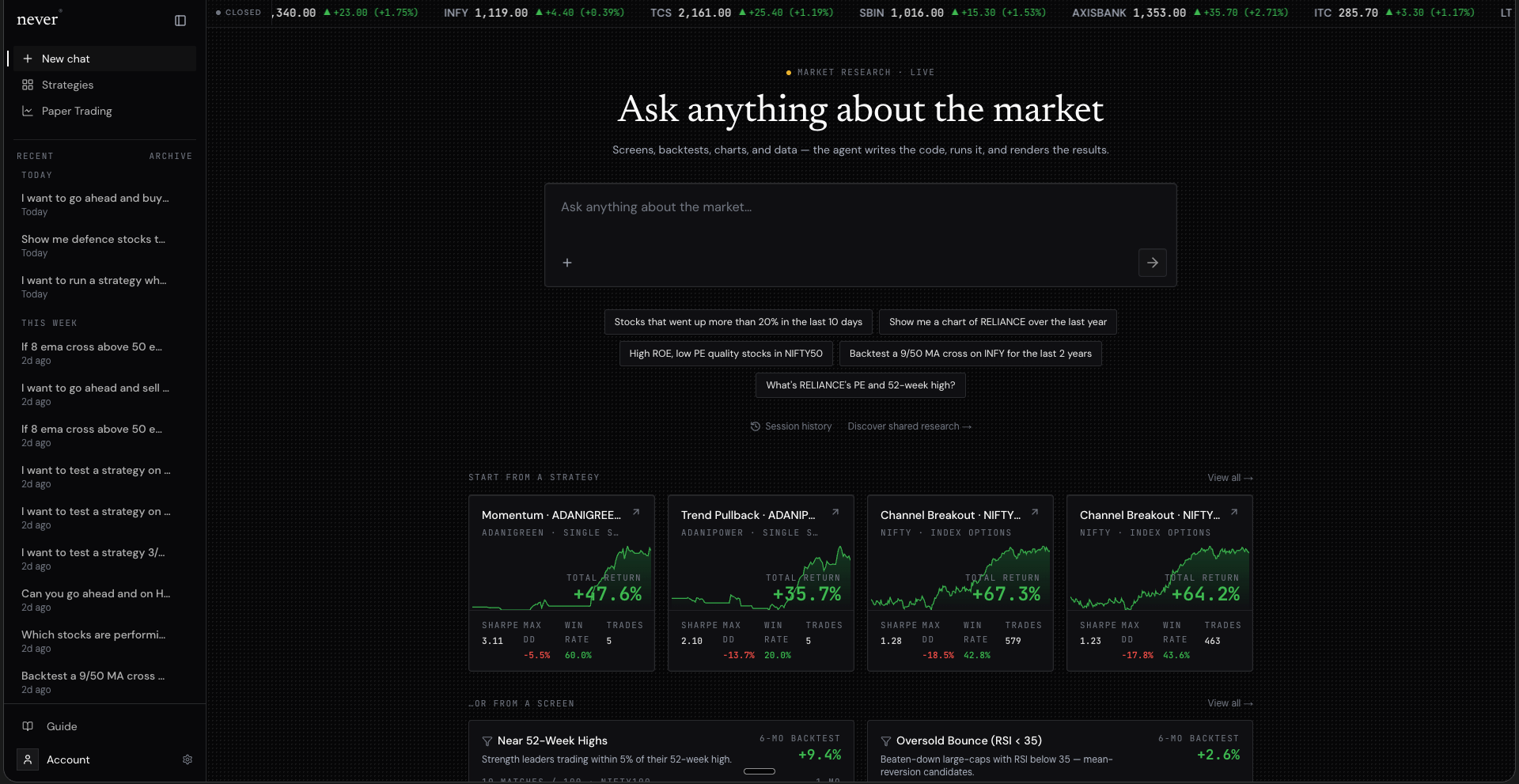
Task: Click the 'never' logo
Action: click(38, 20)
